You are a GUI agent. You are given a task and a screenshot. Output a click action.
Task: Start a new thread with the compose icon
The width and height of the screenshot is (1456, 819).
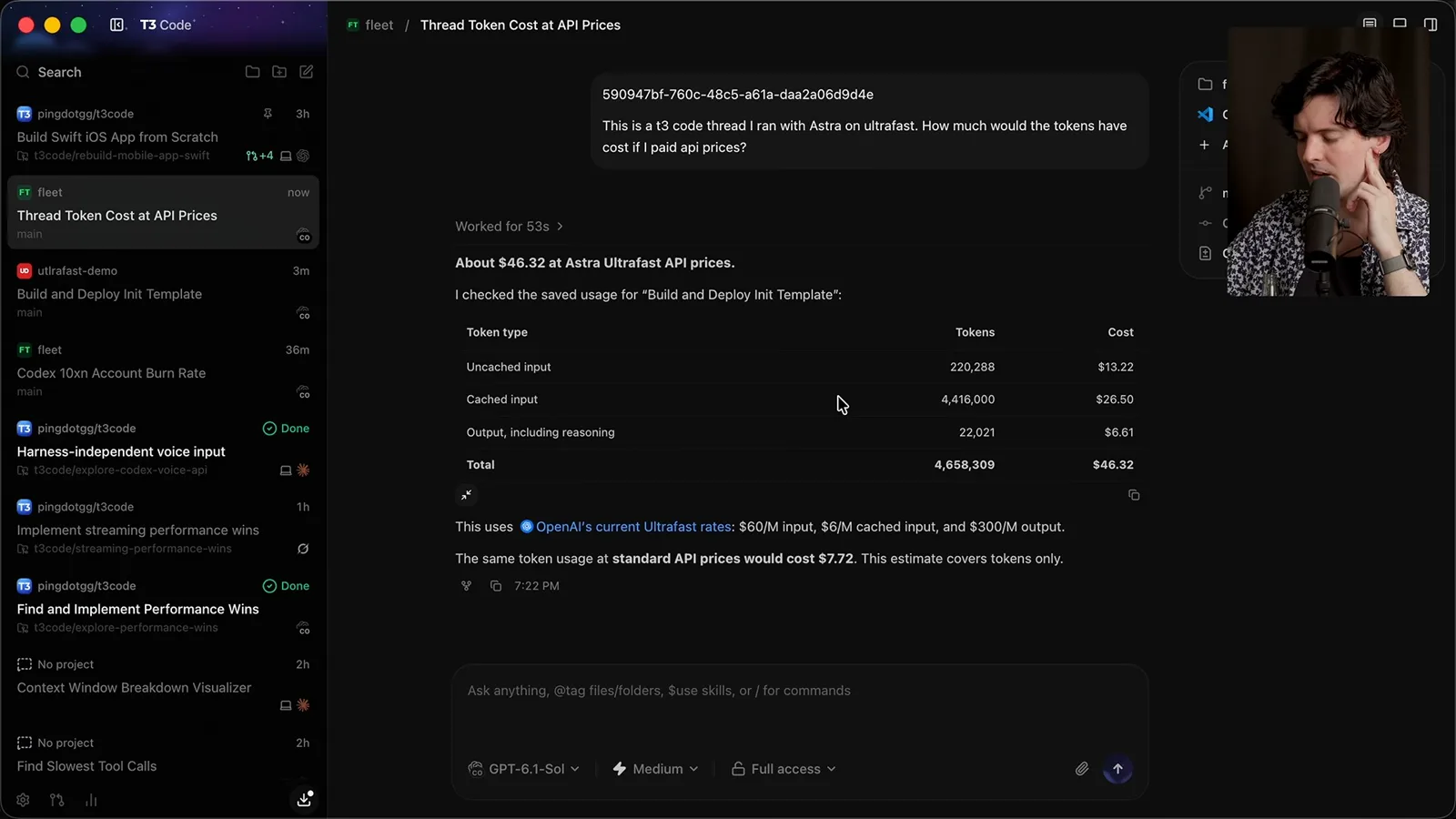click(307, 72)
